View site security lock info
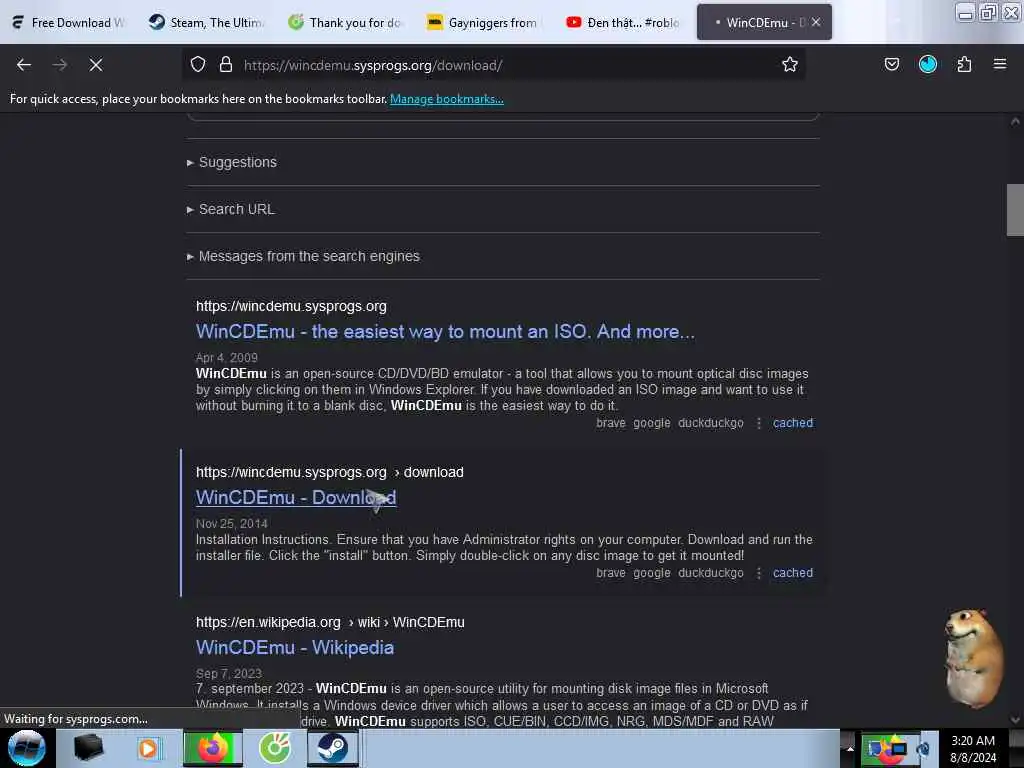The width and height of the screenshot is (1024, 768). pyautogui.click(x=226, y=65)
